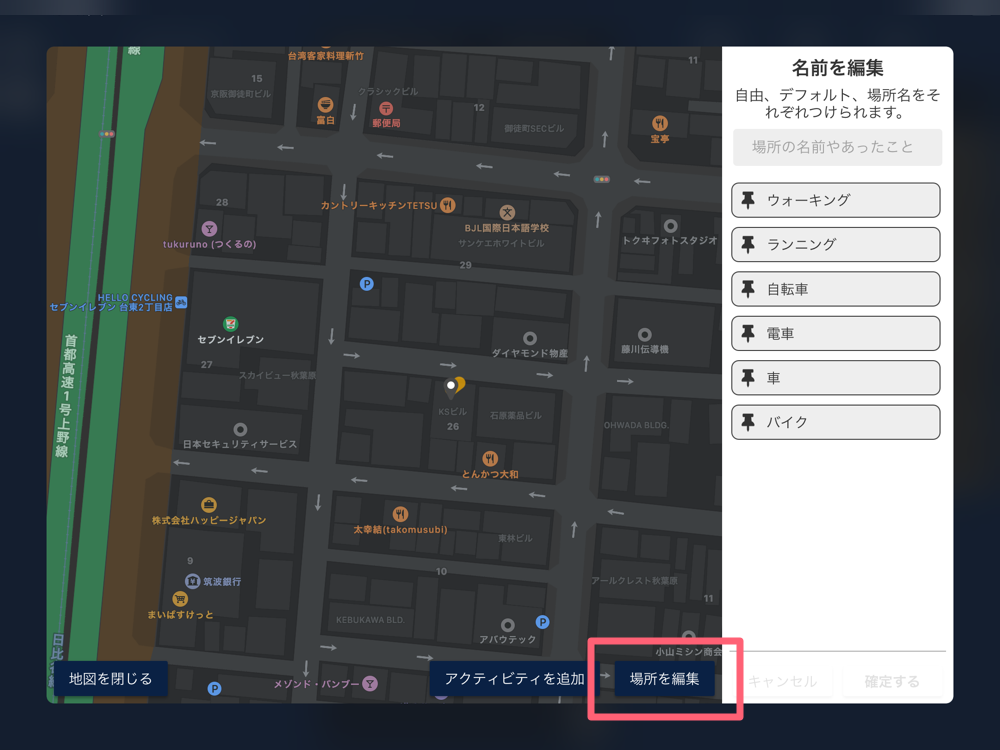Click pin icon next to ランニング
The image size is (1000, 750).
tap(748, 244)
